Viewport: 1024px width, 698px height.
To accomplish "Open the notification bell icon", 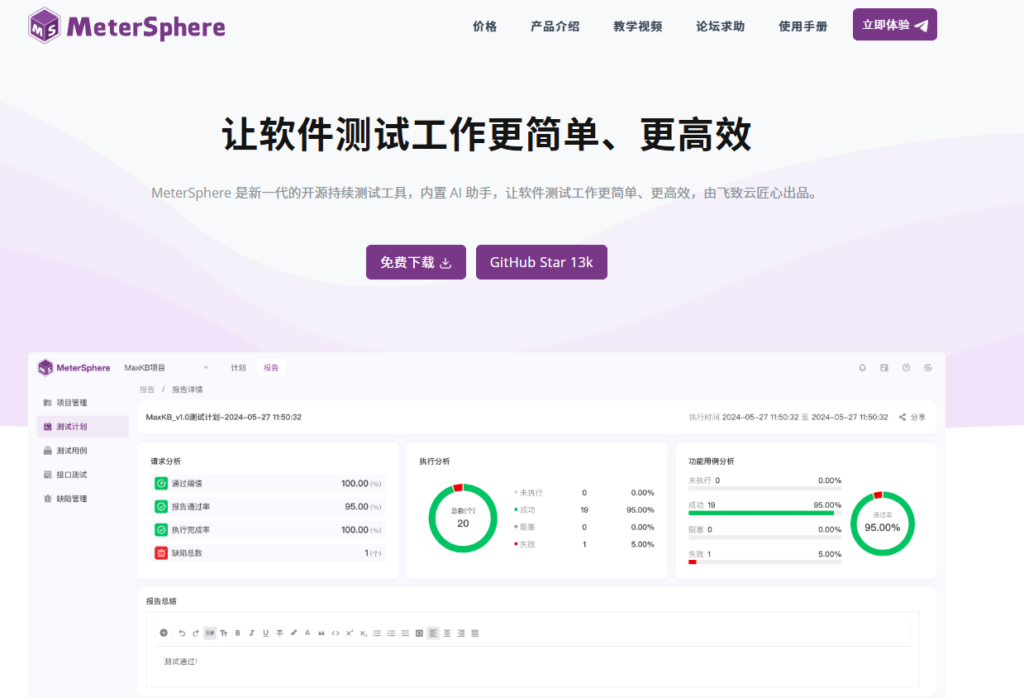I will coord(863,368).
